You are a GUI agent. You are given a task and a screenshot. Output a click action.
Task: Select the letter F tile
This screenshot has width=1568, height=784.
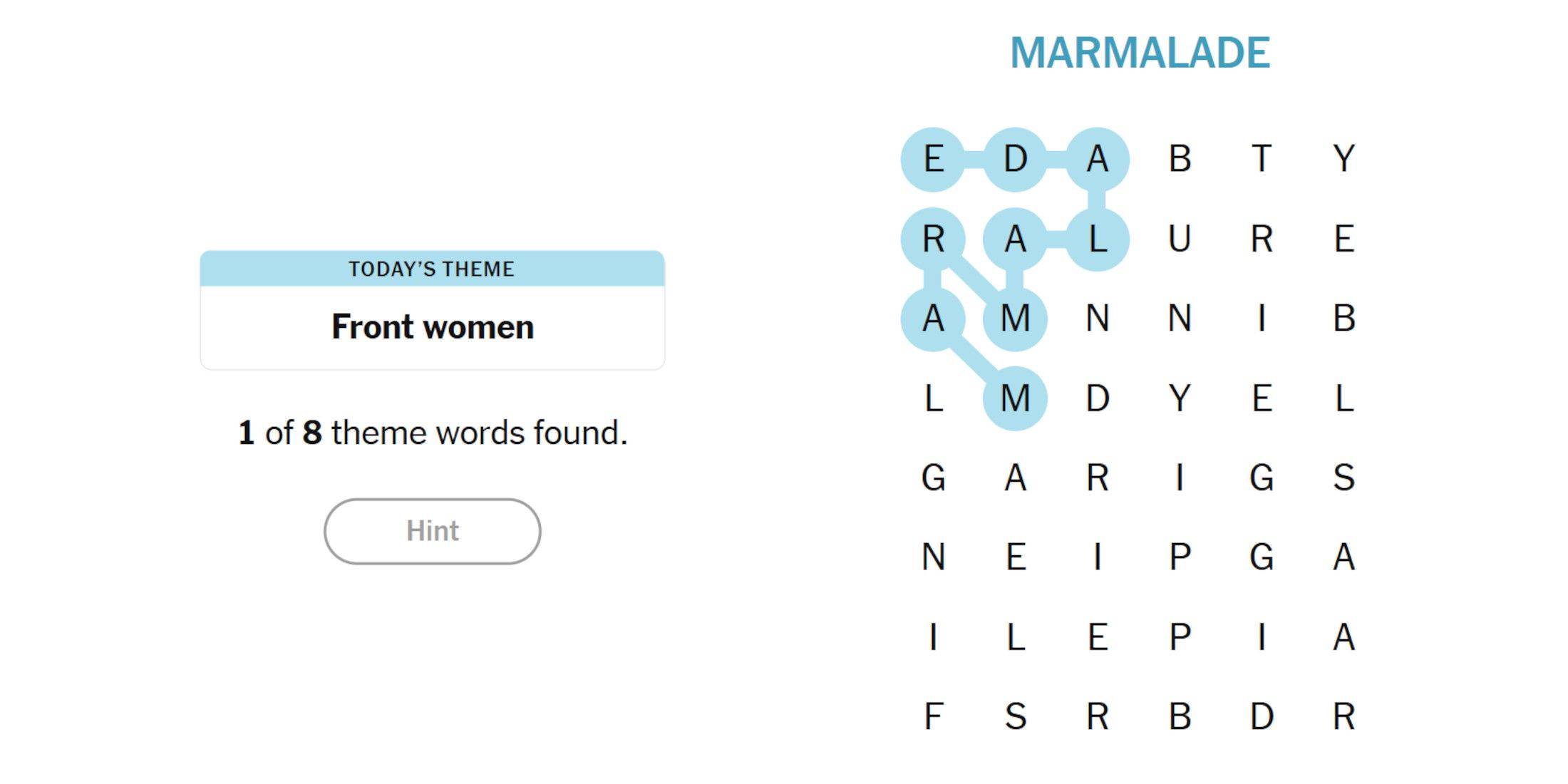tap(933, 716)
